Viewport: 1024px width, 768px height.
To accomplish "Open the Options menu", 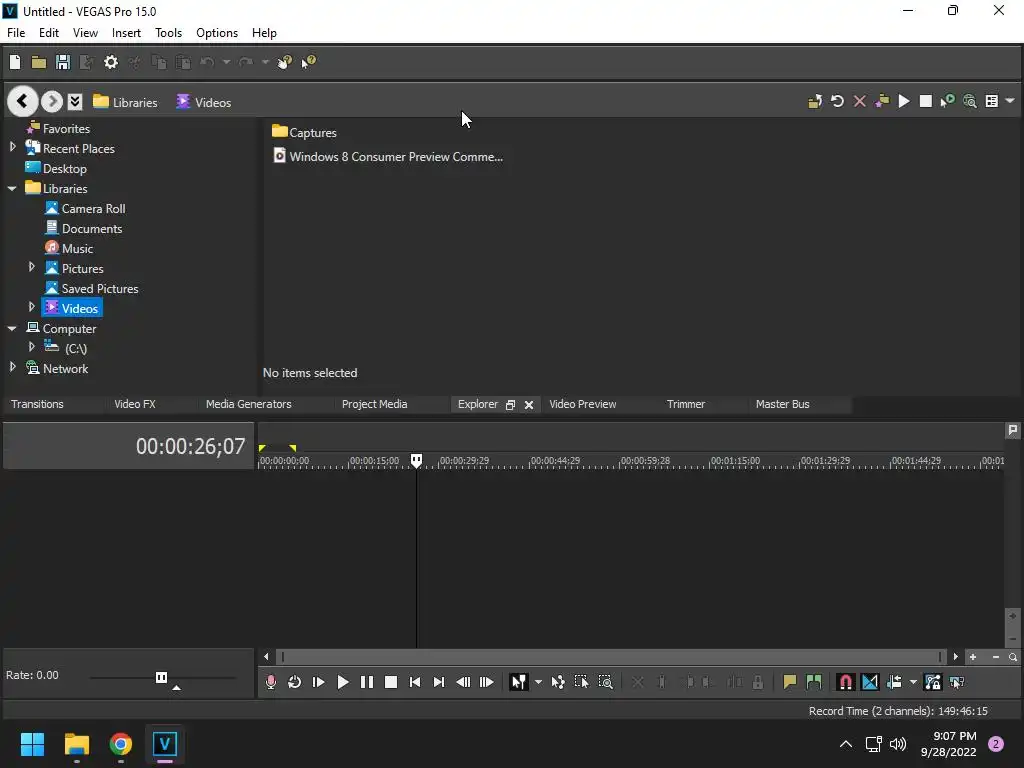I will (217, 33).
